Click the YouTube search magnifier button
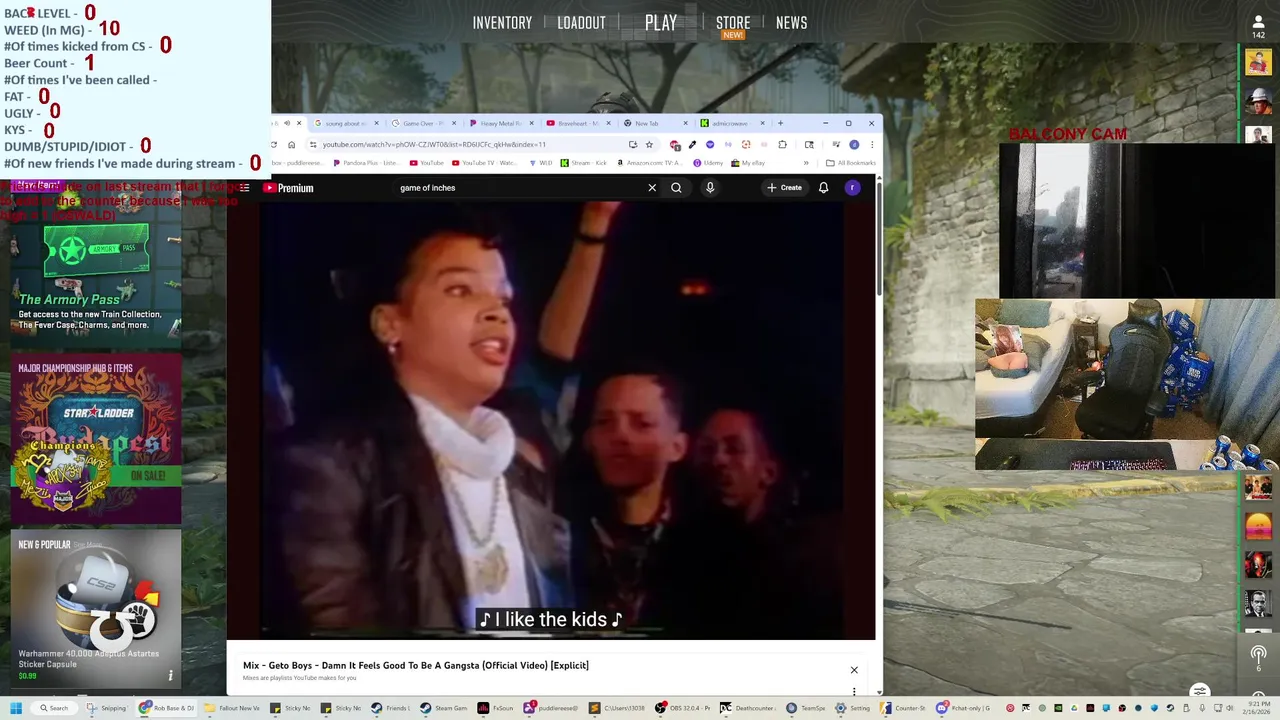 (x=676, y=188)
